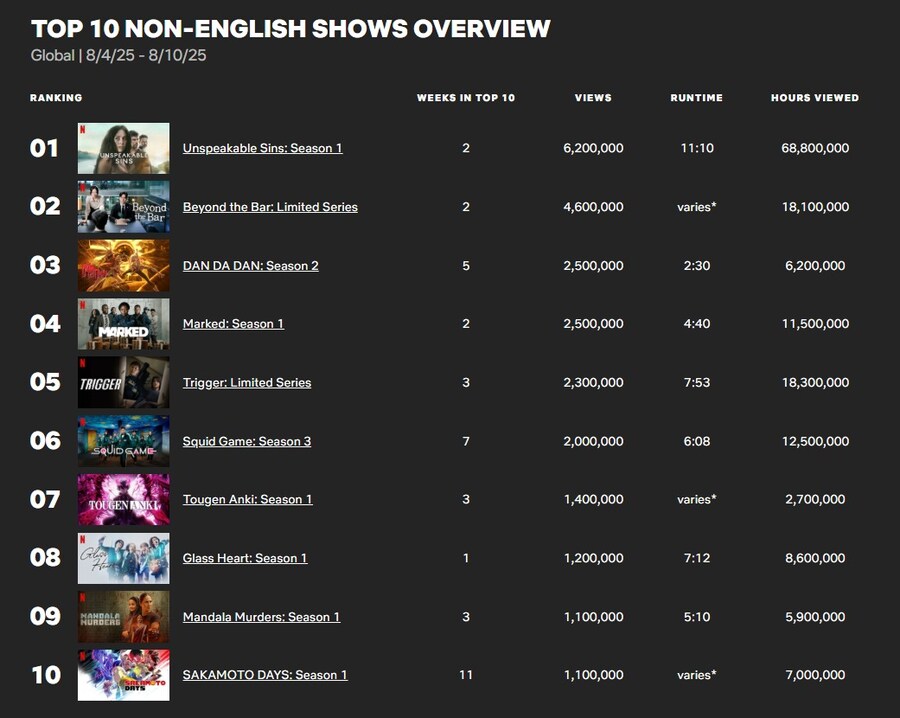Click the Top 10 Non-English Shows Overview title
Viewport: 900px width, 718px height.
click(x=290, y=29)
